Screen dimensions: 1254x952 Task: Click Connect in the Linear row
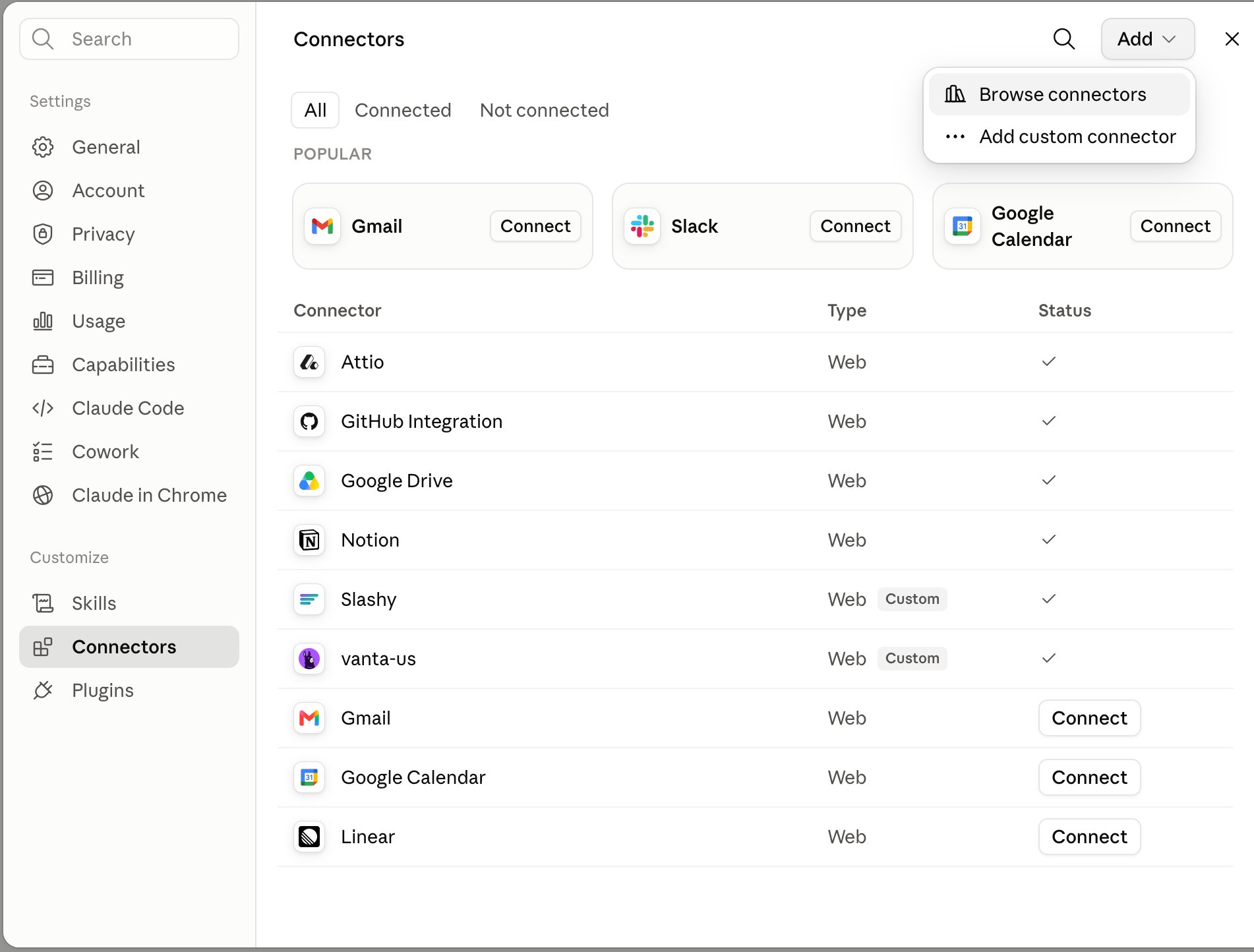[x=1089, y=837]
